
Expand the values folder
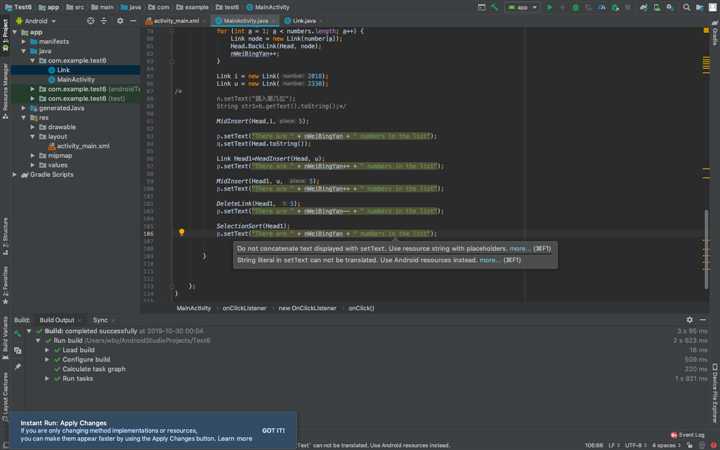(33, 165)
